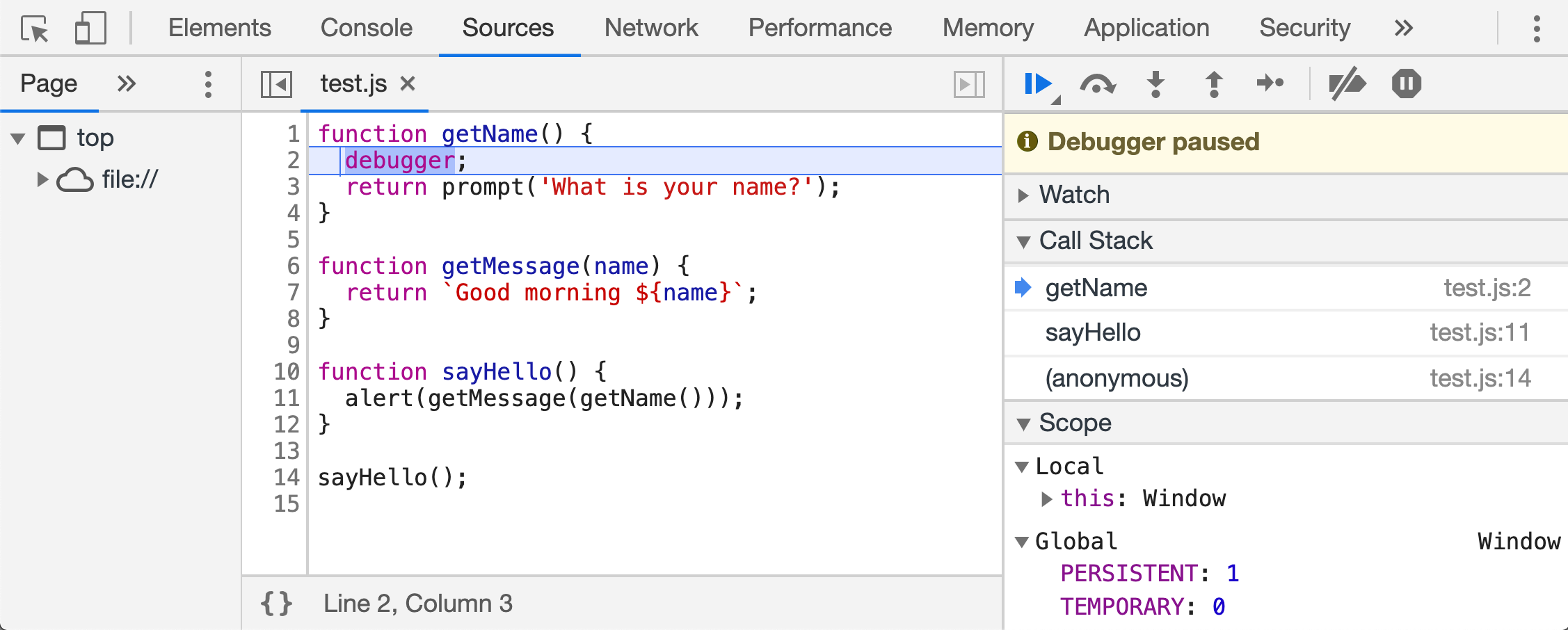Open the Network tab

650,29
